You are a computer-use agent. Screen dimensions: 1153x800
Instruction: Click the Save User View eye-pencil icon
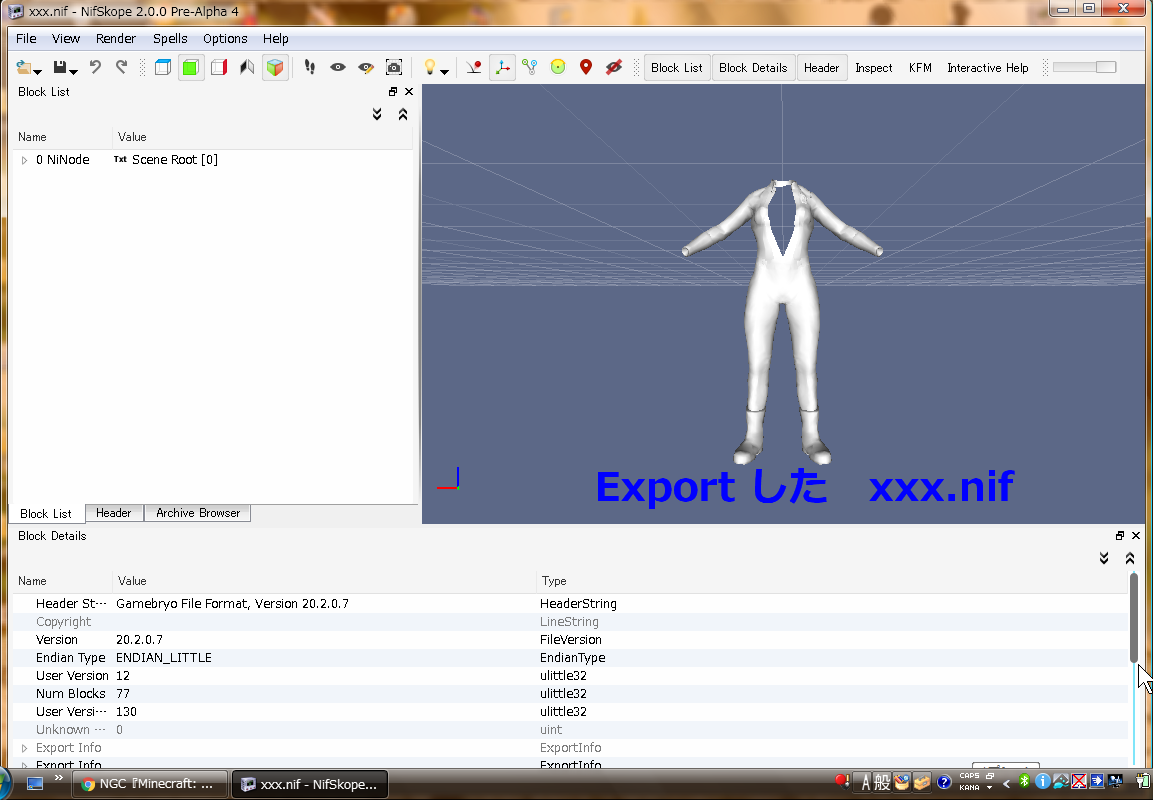[x=365, y=68]
